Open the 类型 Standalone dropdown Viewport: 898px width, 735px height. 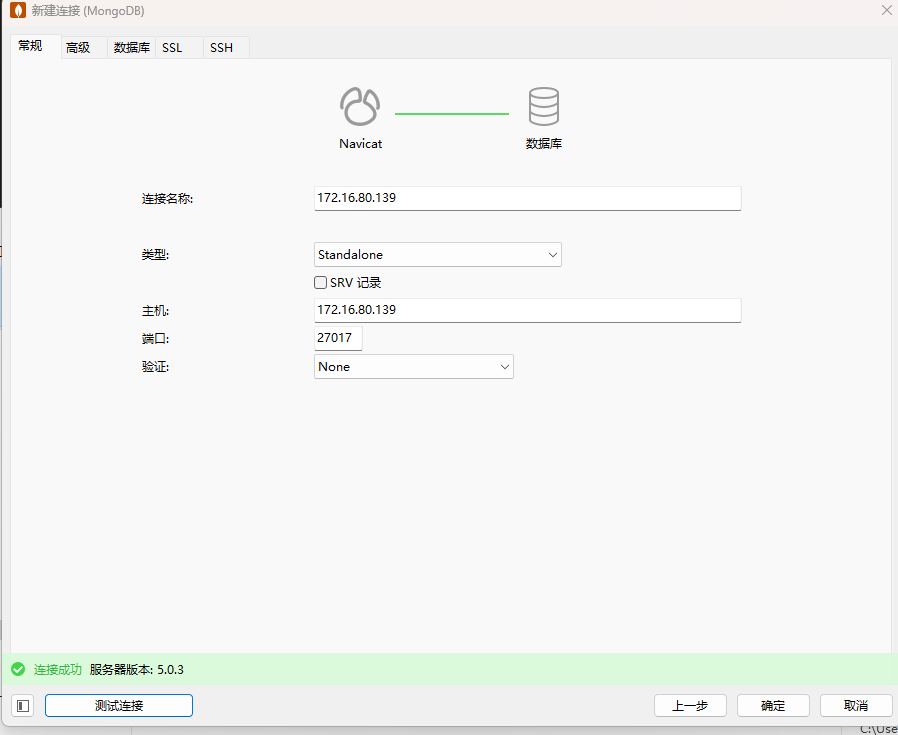point(438,254)
